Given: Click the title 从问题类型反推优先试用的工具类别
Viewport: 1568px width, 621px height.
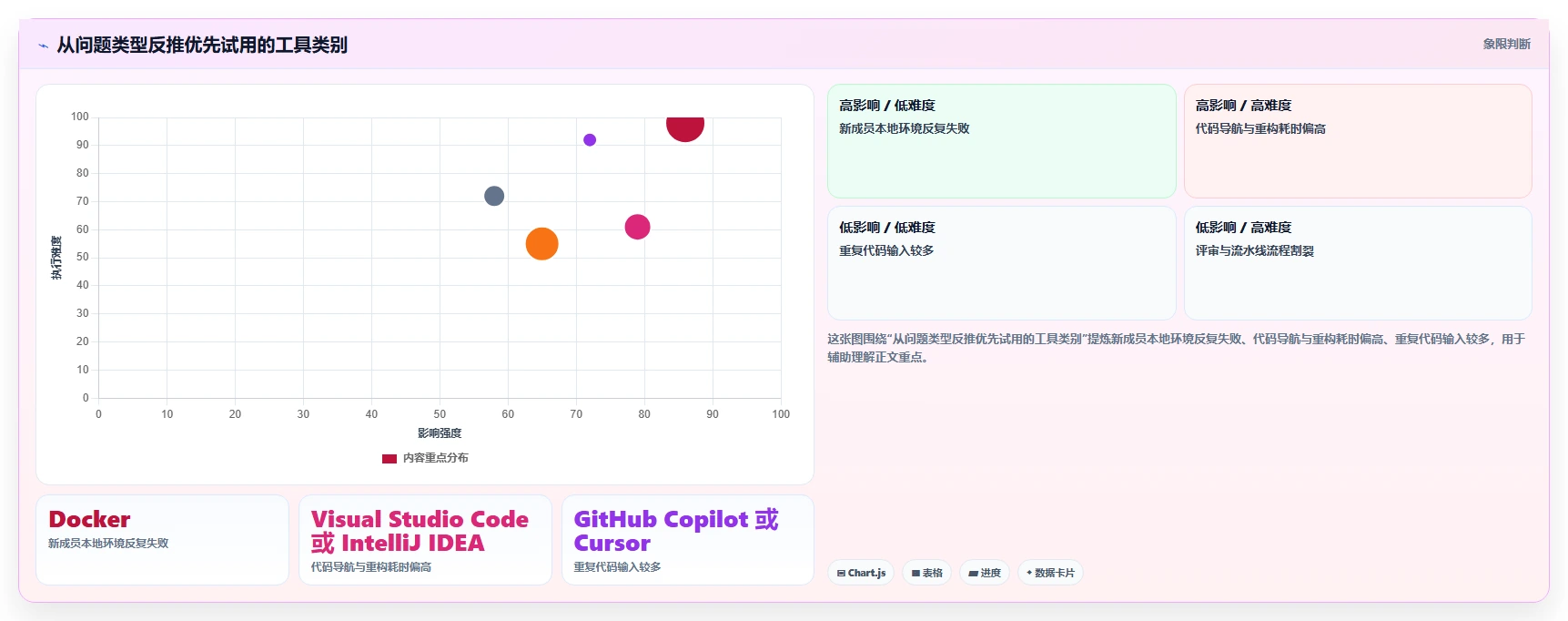Looking at the screenshot, I should click(202, 45).
